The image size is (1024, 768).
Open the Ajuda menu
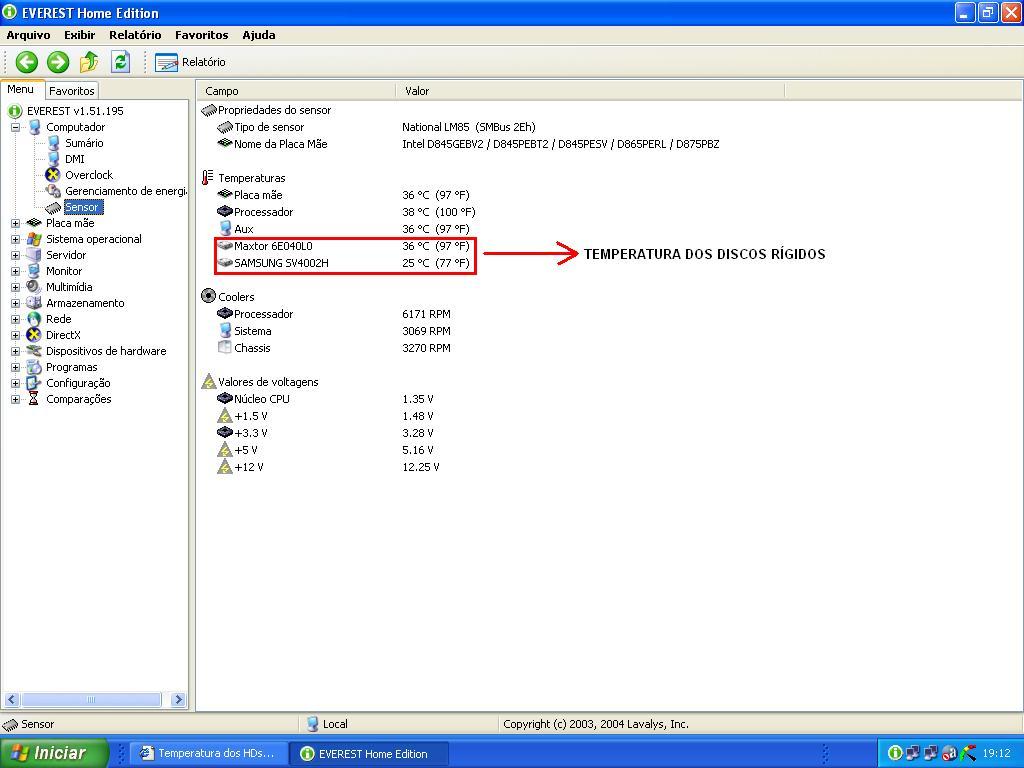tap(259, 35)
